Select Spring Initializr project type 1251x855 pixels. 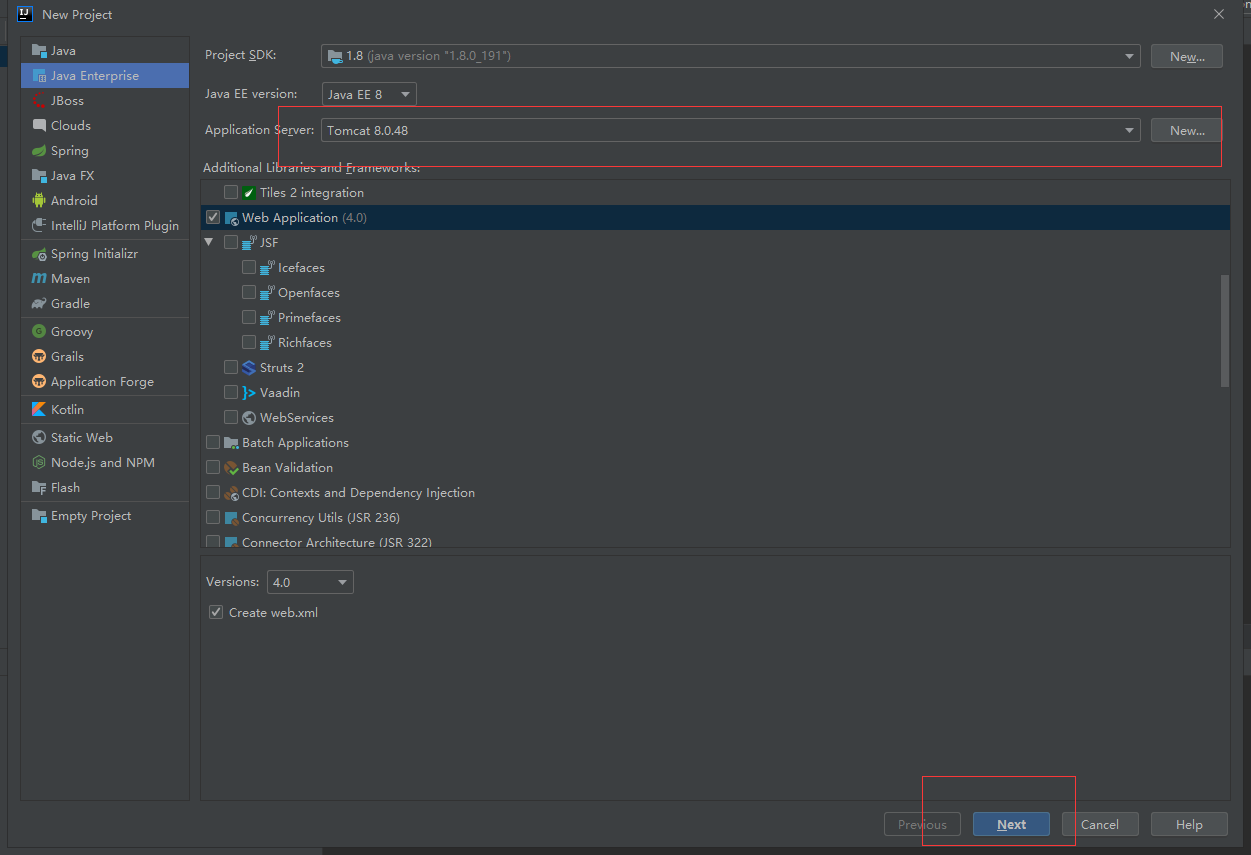coord(105,253)
